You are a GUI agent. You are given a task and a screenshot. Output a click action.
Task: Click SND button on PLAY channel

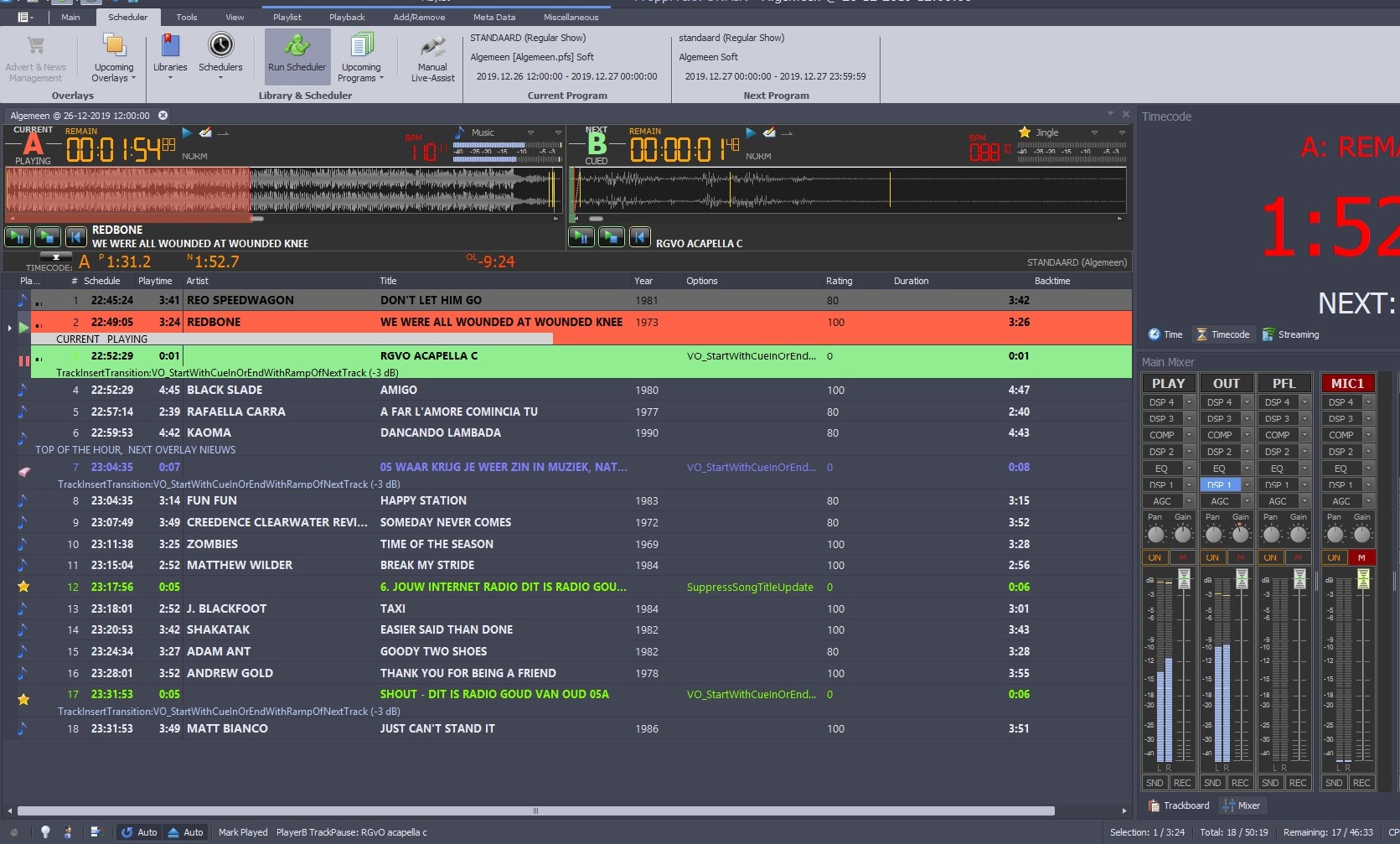point(1155,783)
